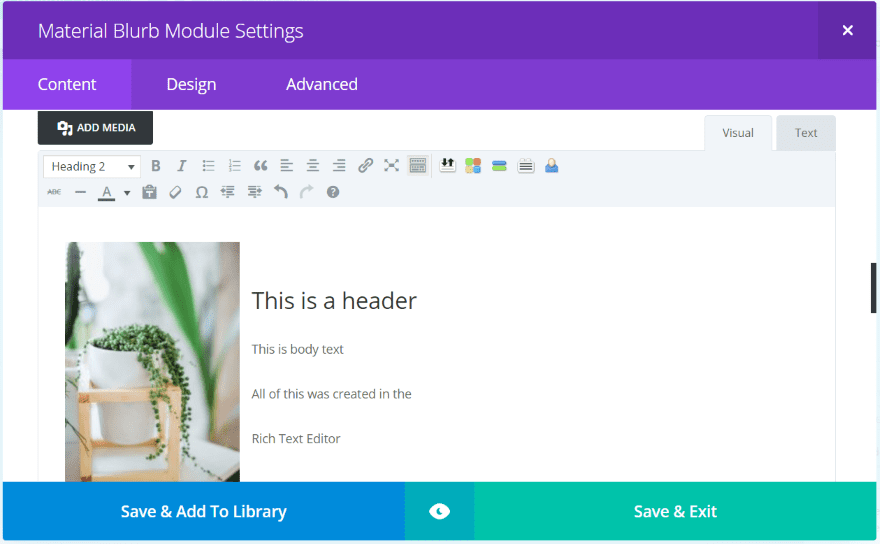Switch to the Text editor tab
This screenshot has height=544, width=880.
[806, 133]
